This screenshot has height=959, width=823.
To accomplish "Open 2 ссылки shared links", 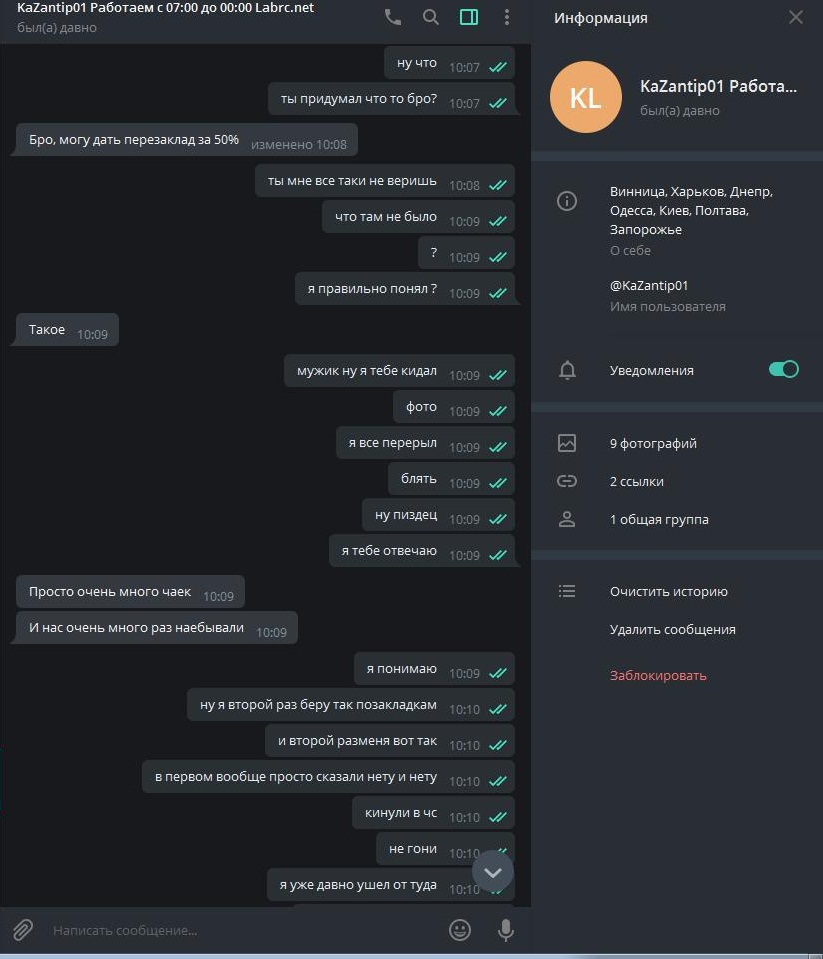I will tap(636, 481).
